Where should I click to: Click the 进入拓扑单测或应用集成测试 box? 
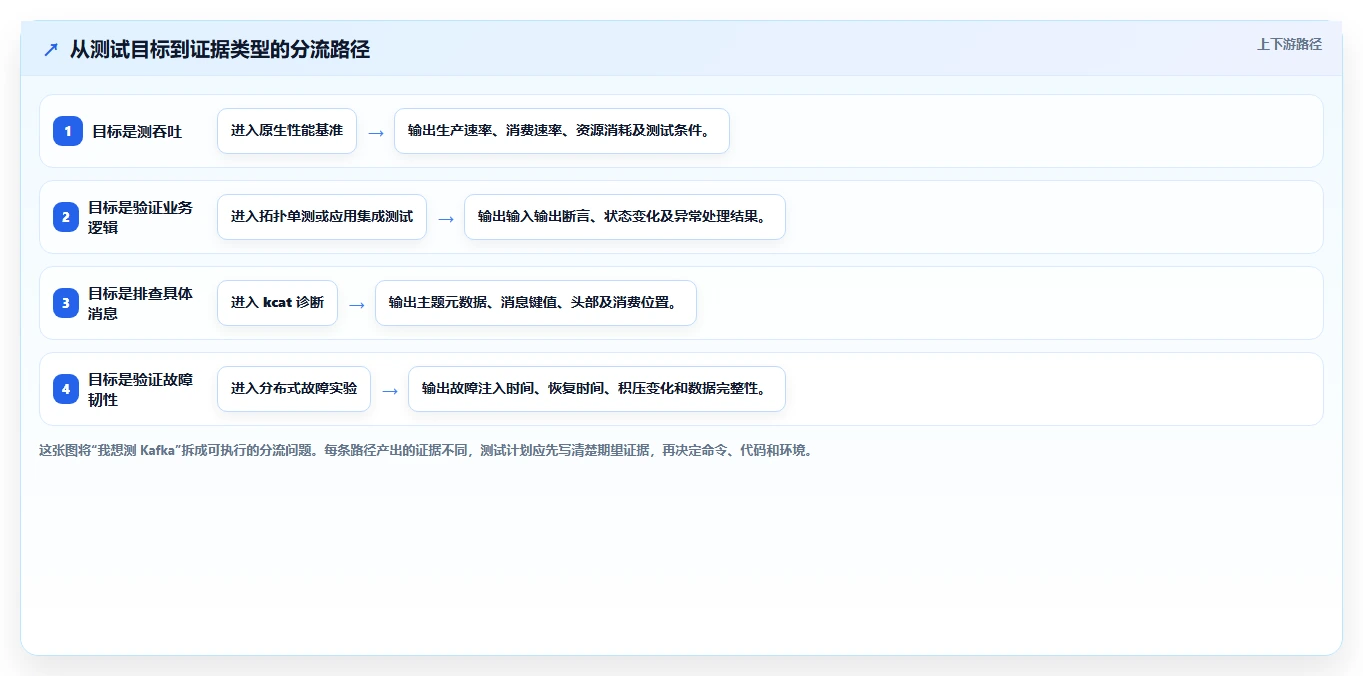pos(322,217)
